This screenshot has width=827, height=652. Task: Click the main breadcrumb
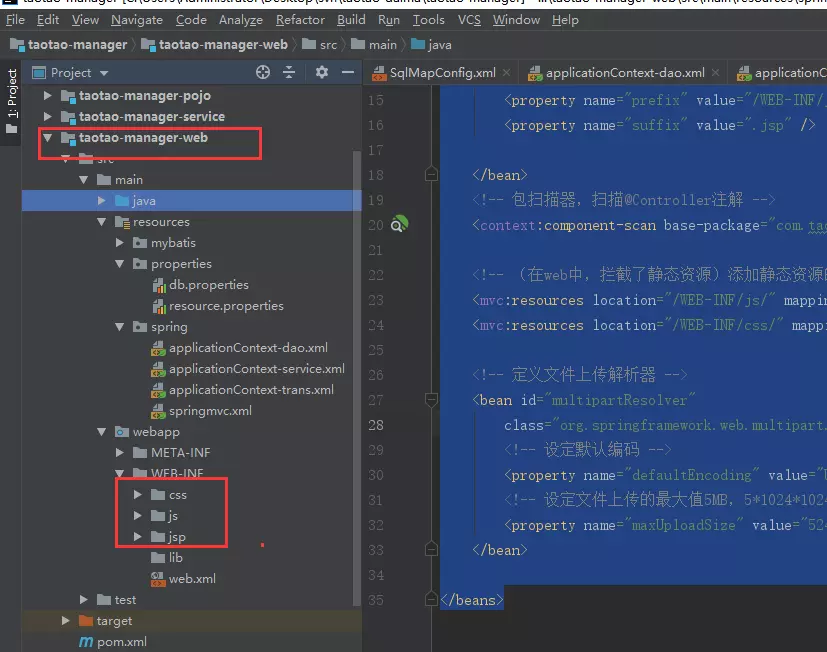tap(374, 45)
